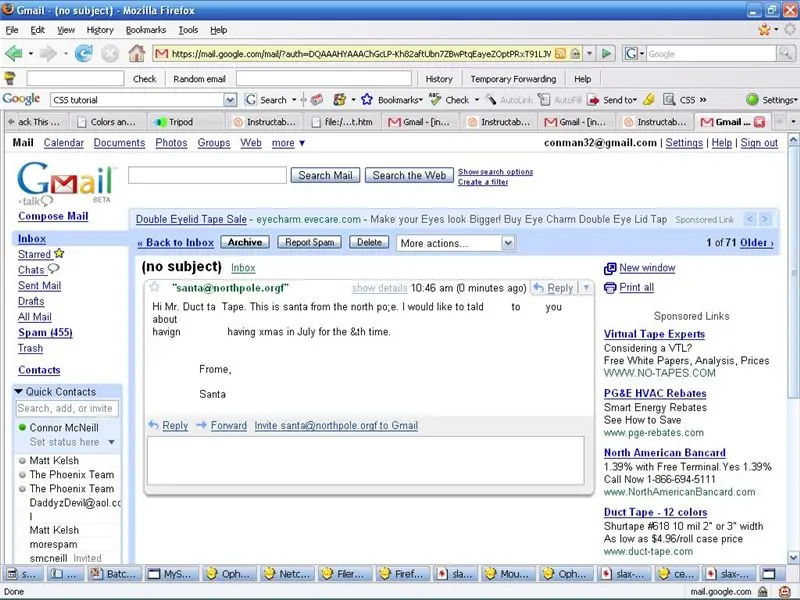
Task: Click the yellow highlighter icon on Google toolbar
Action: [649, 99]
